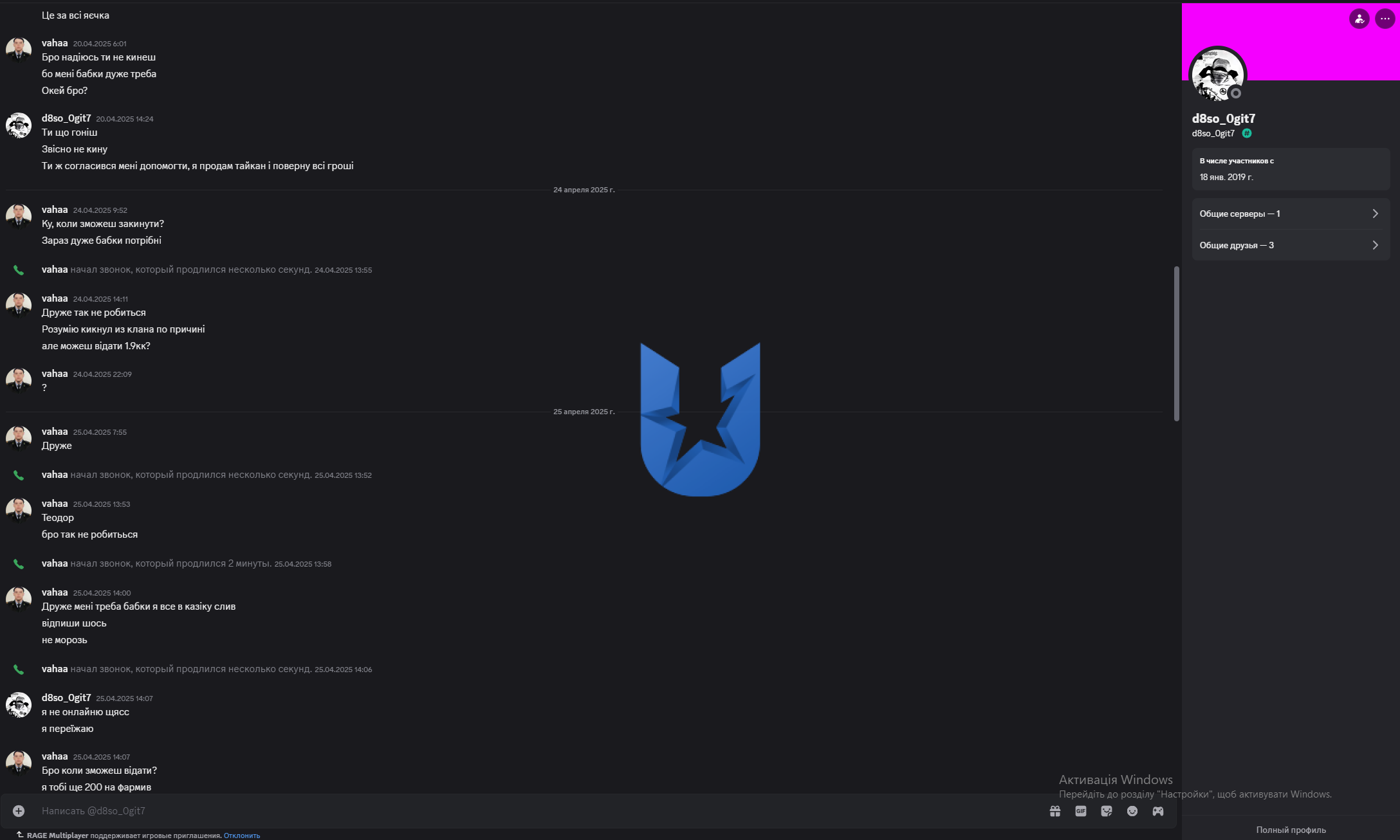Click the message "Окей бро?"
The image size is (1400, 840).
(x=64, y=91)
